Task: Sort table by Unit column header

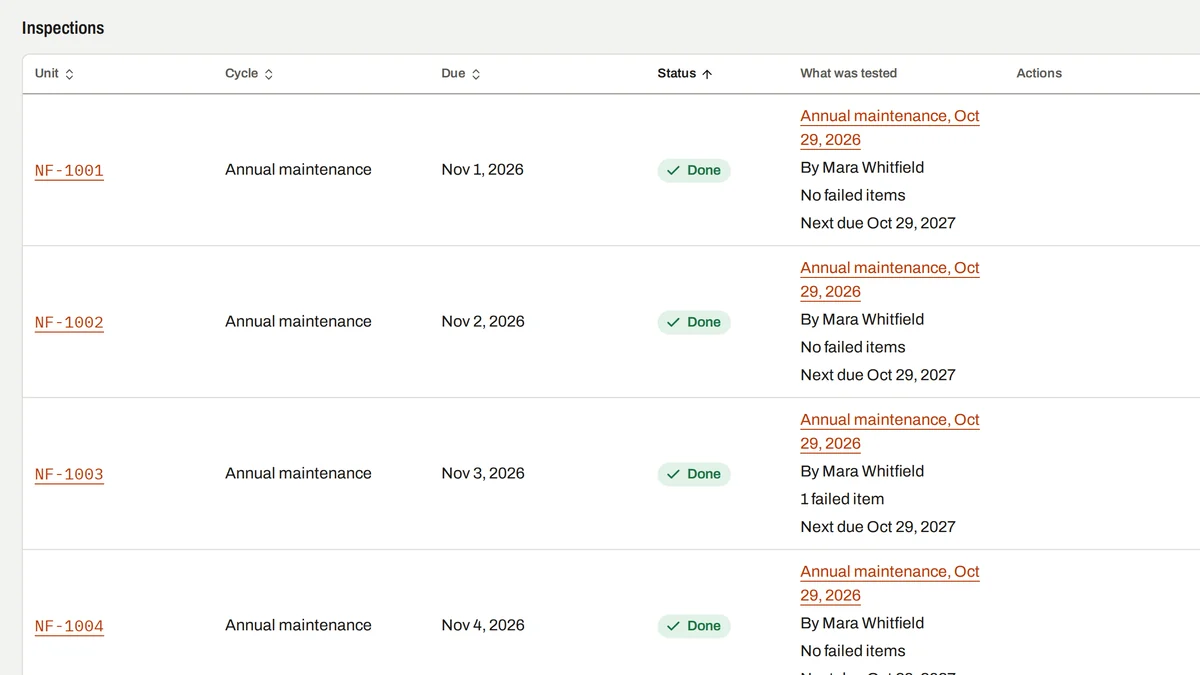Action: [x=54, y=73]
